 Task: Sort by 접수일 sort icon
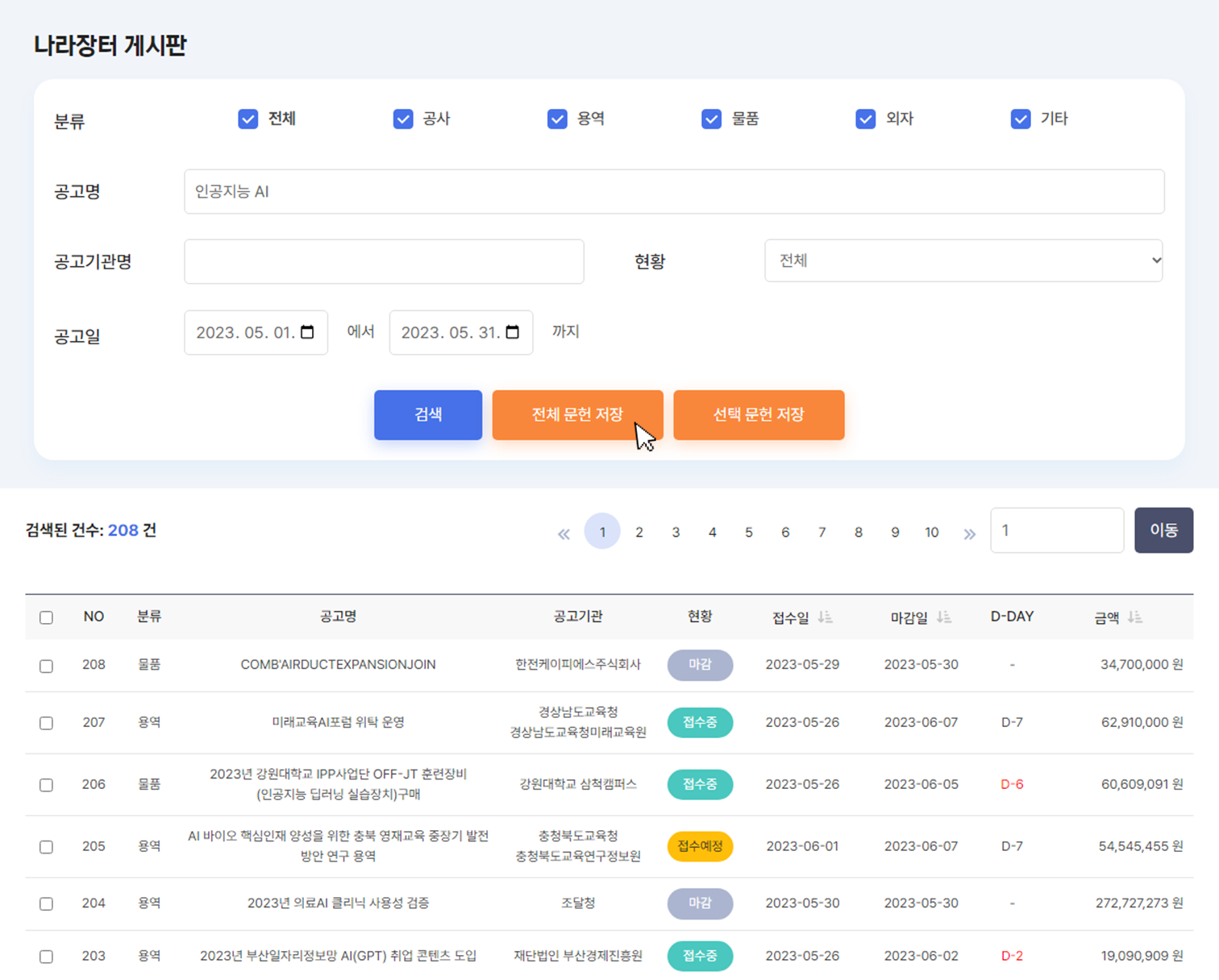pos(825,617)
